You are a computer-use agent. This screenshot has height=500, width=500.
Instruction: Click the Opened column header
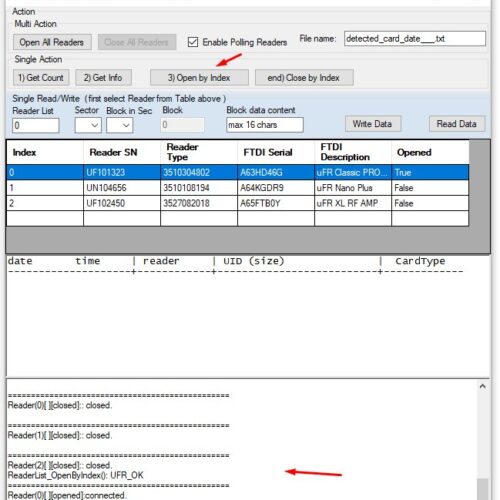click(x=430, y=152)
